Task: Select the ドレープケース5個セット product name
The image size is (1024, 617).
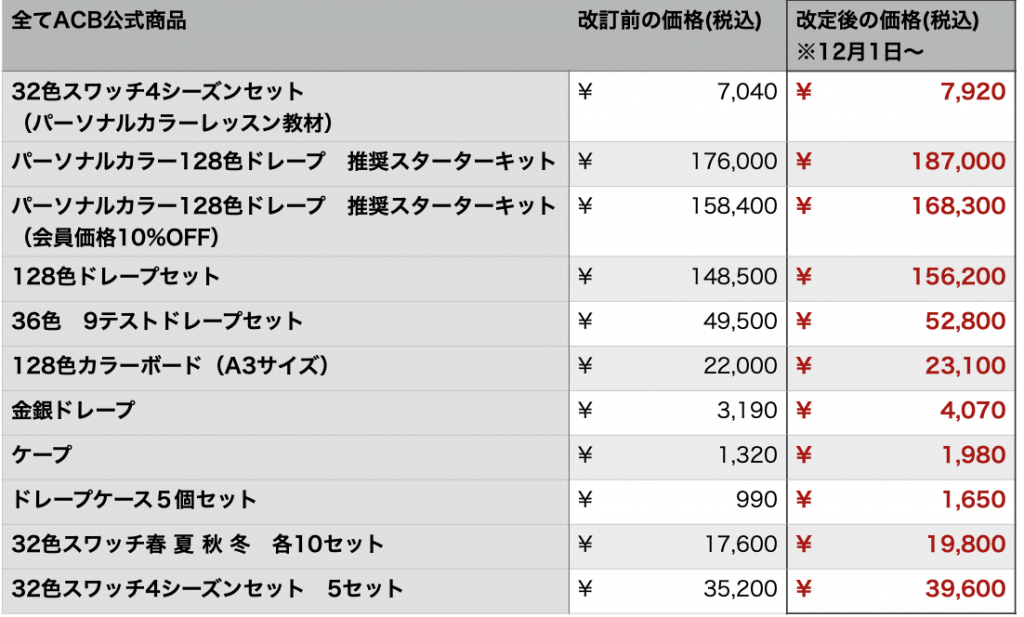Action: (x=134, y=500)
